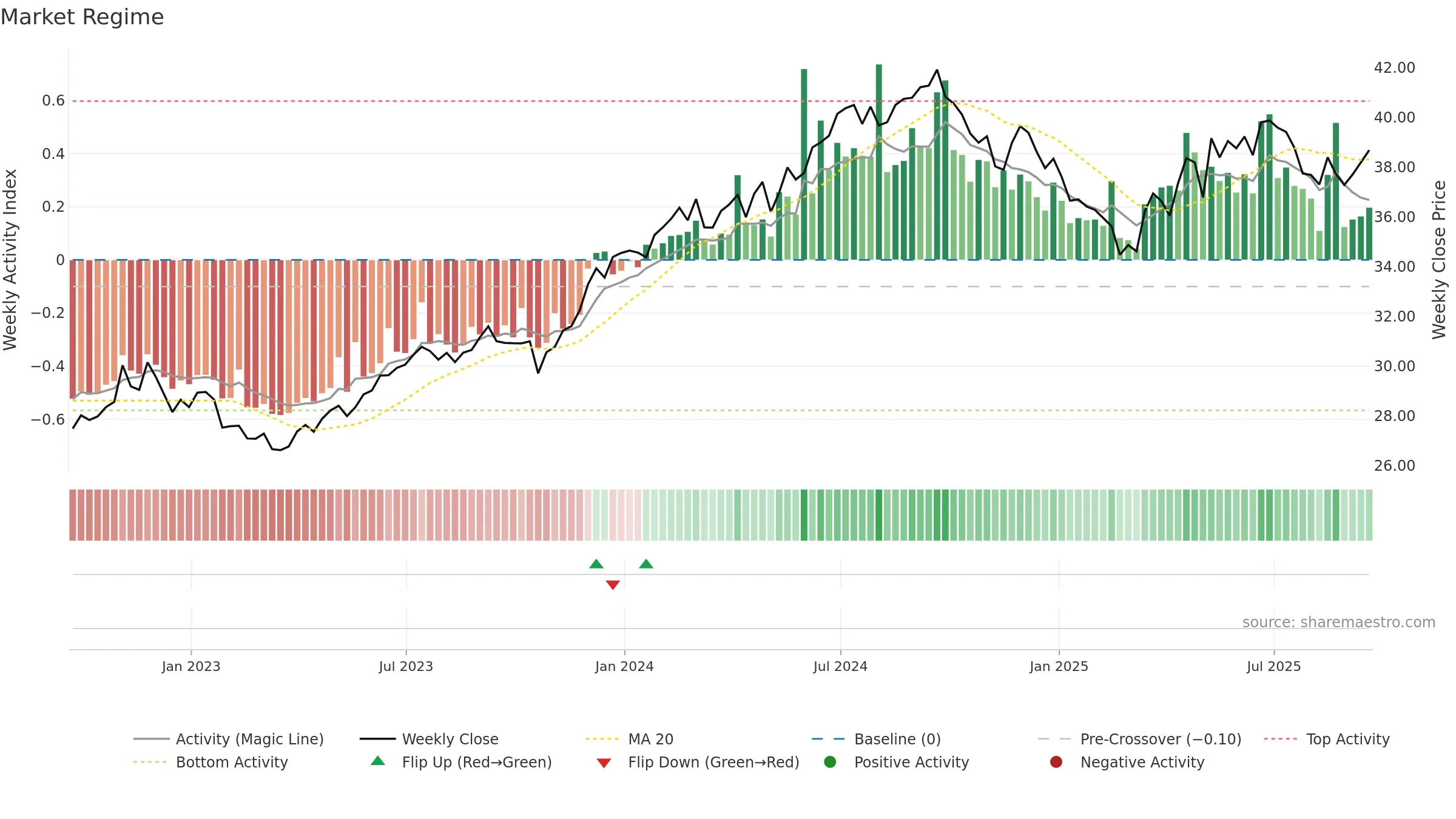Toggle Flip Down (Green→Red) legend entry

698,762
